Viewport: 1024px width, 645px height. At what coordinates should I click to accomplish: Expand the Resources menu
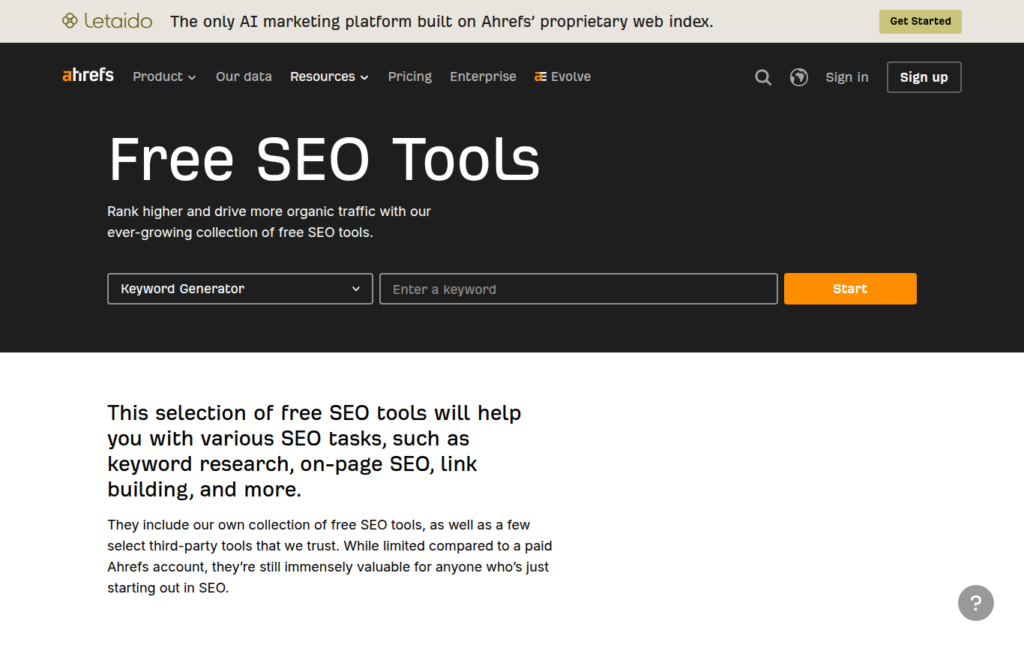[x=329, y=76]
